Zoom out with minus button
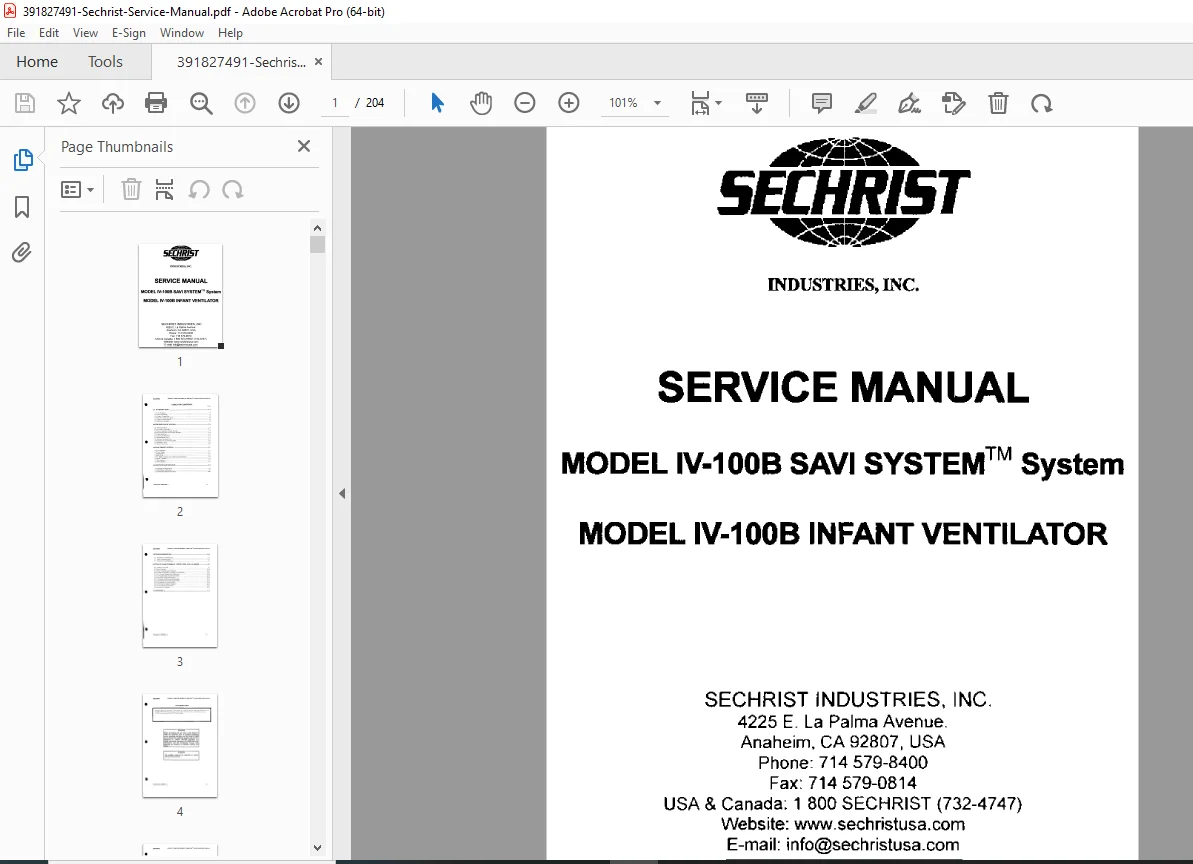The height and width of the screenshot is (864, 1193). [x=525, y=103]
